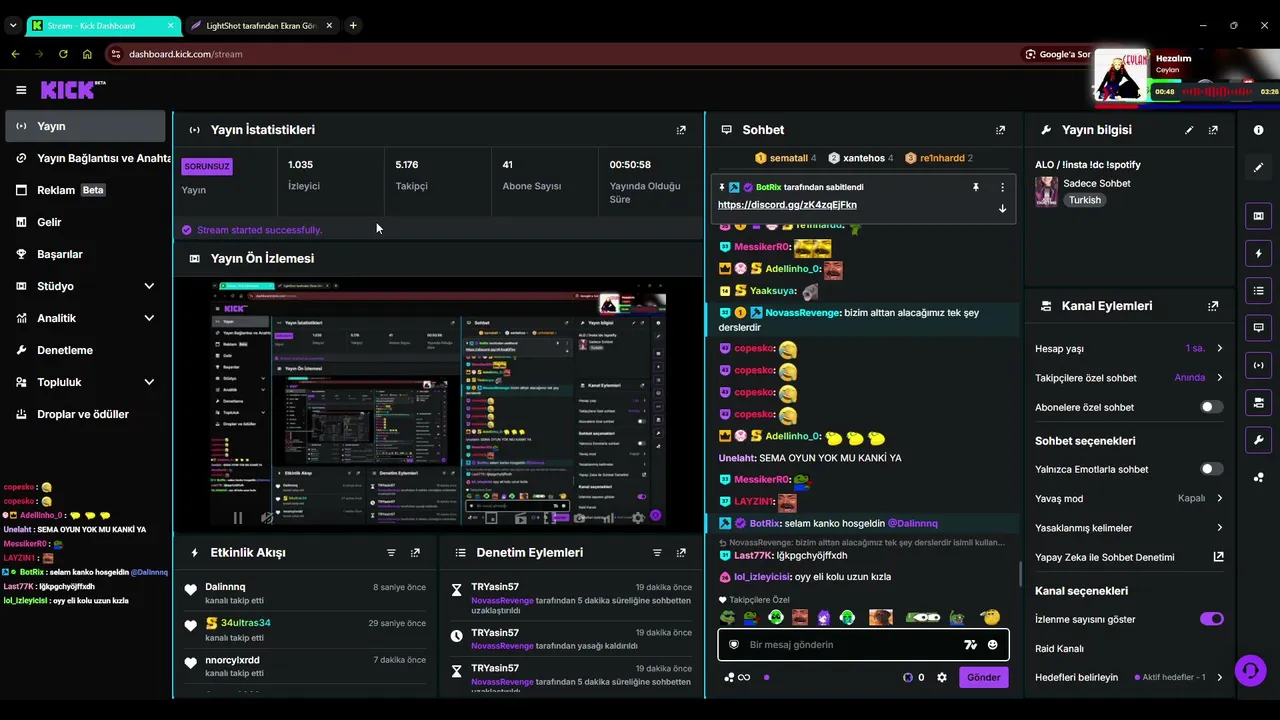Click the Turkish language tag
The image size is (1280, 720).
(1084, 200)
